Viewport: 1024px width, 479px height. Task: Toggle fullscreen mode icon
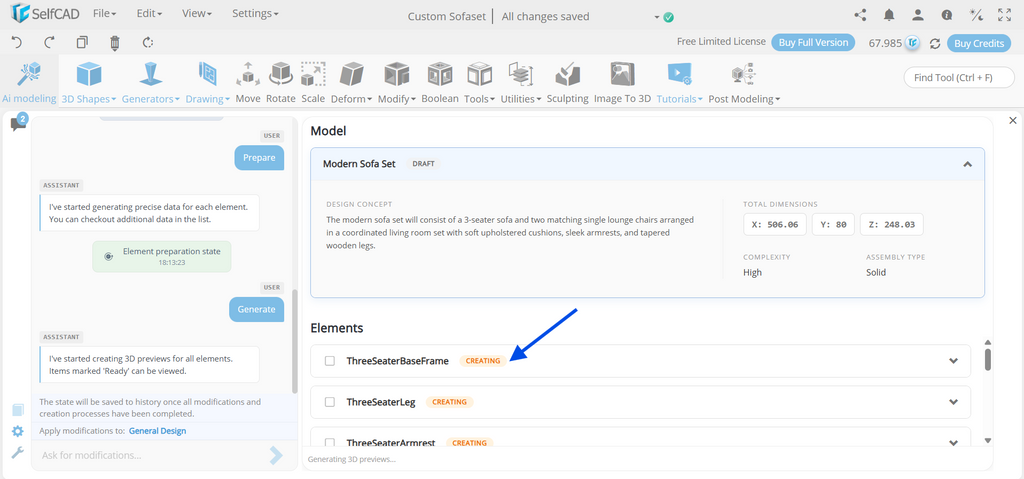coord(1005,15)
